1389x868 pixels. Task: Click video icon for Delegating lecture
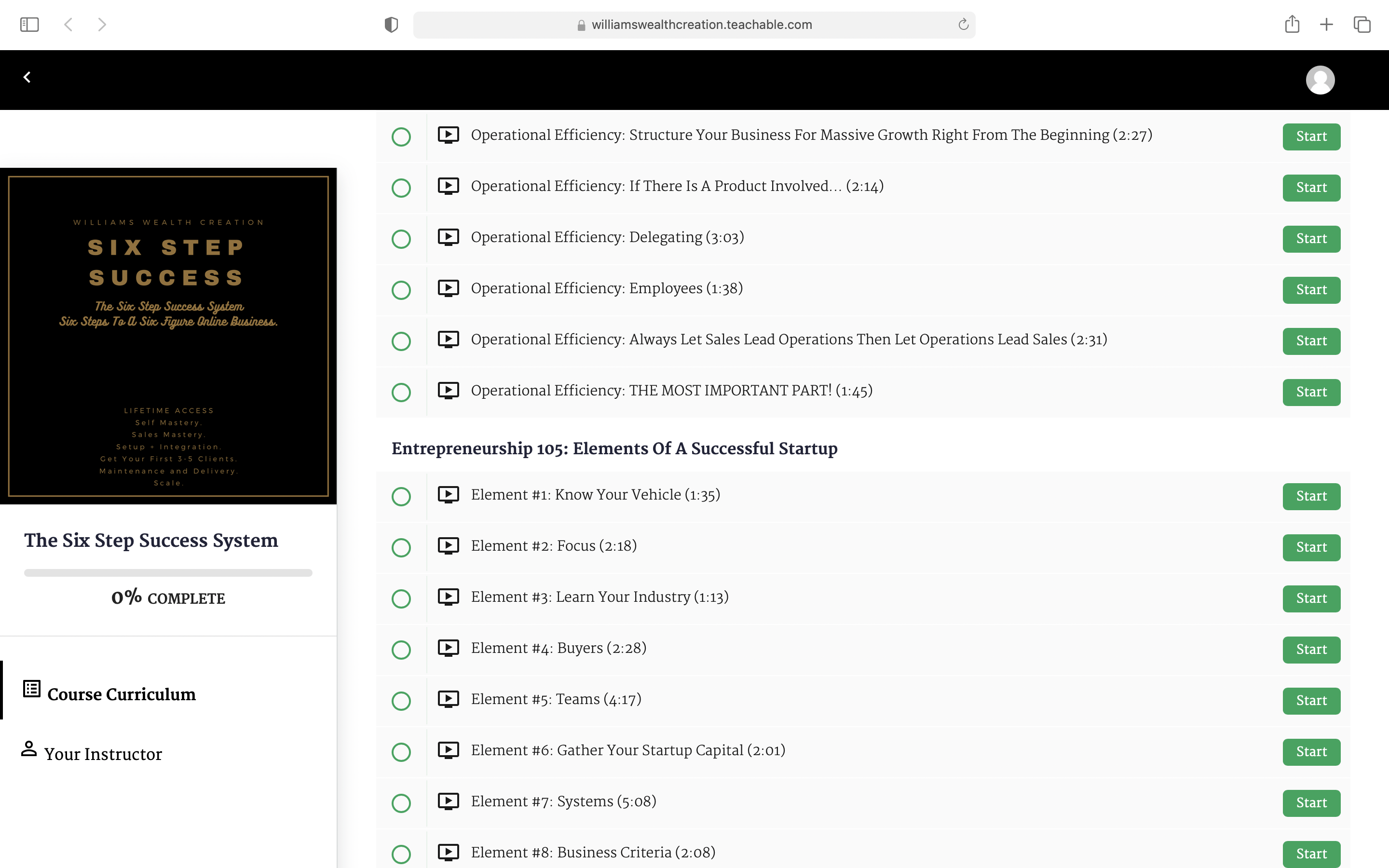(x=448, y=237)
